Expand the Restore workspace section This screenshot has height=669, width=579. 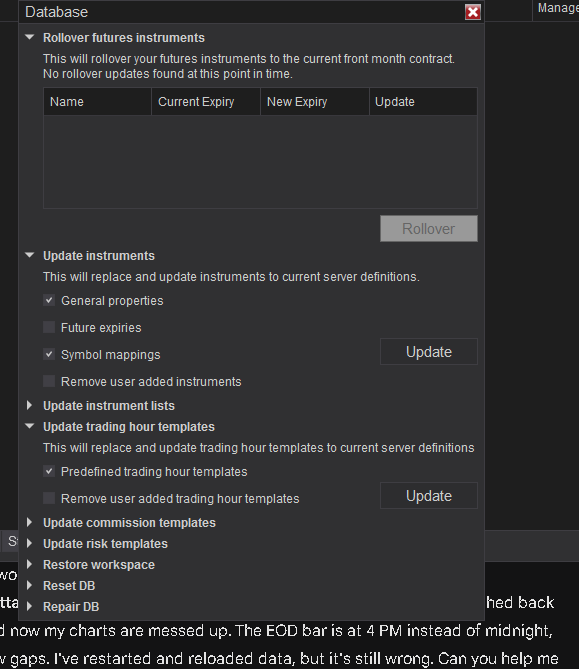pos(29,564)
